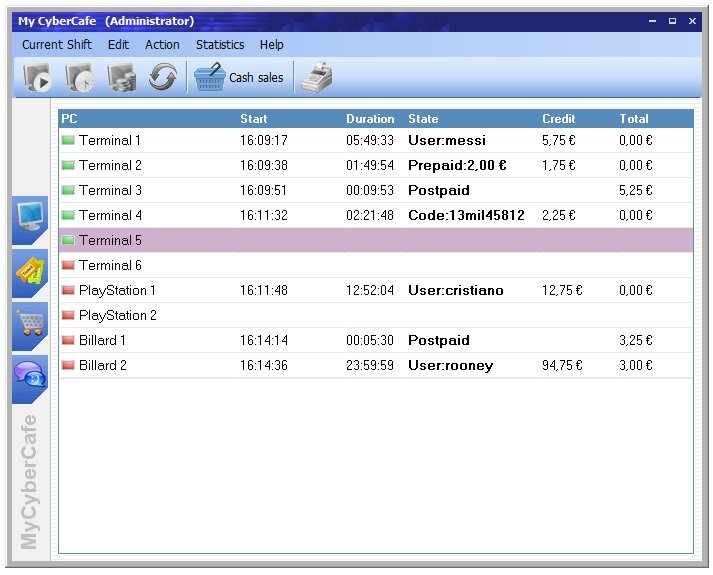
Task: Open the tickets sidebar tab
Action: point(29,273)
